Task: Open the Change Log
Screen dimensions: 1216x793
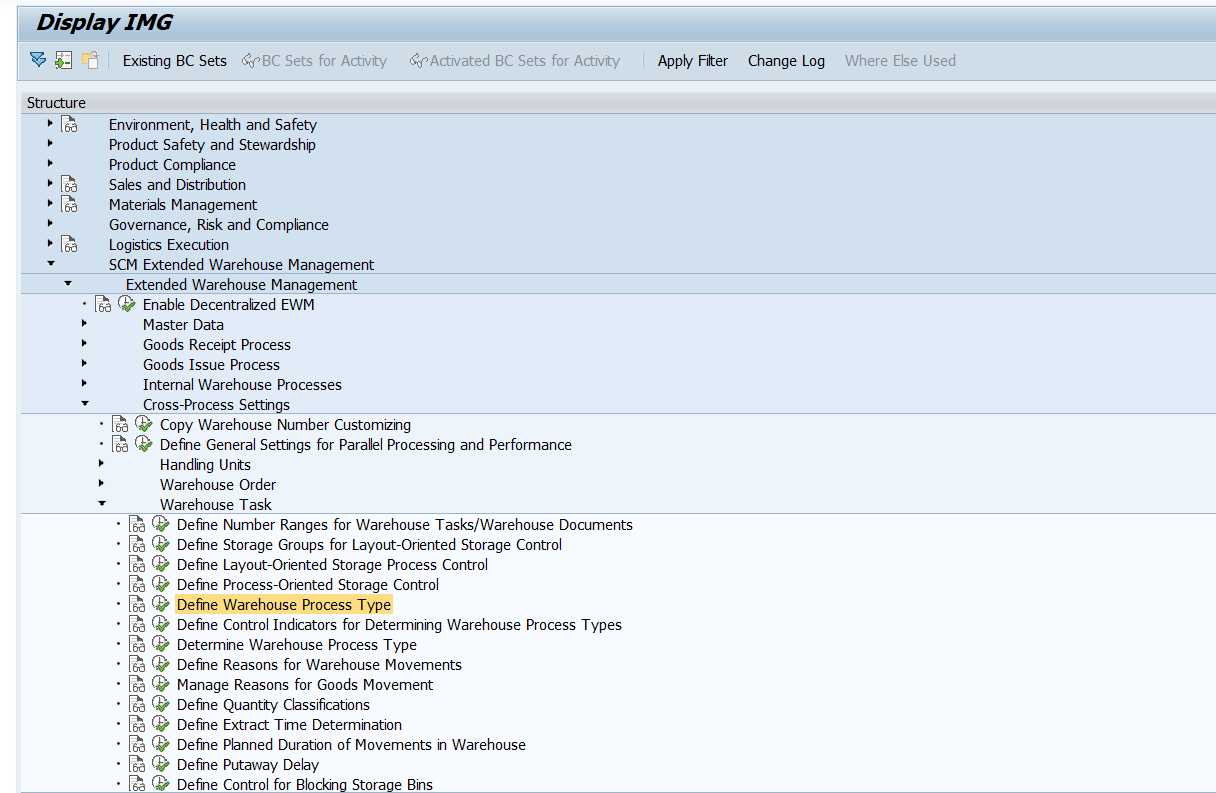Action: [786, 61]
